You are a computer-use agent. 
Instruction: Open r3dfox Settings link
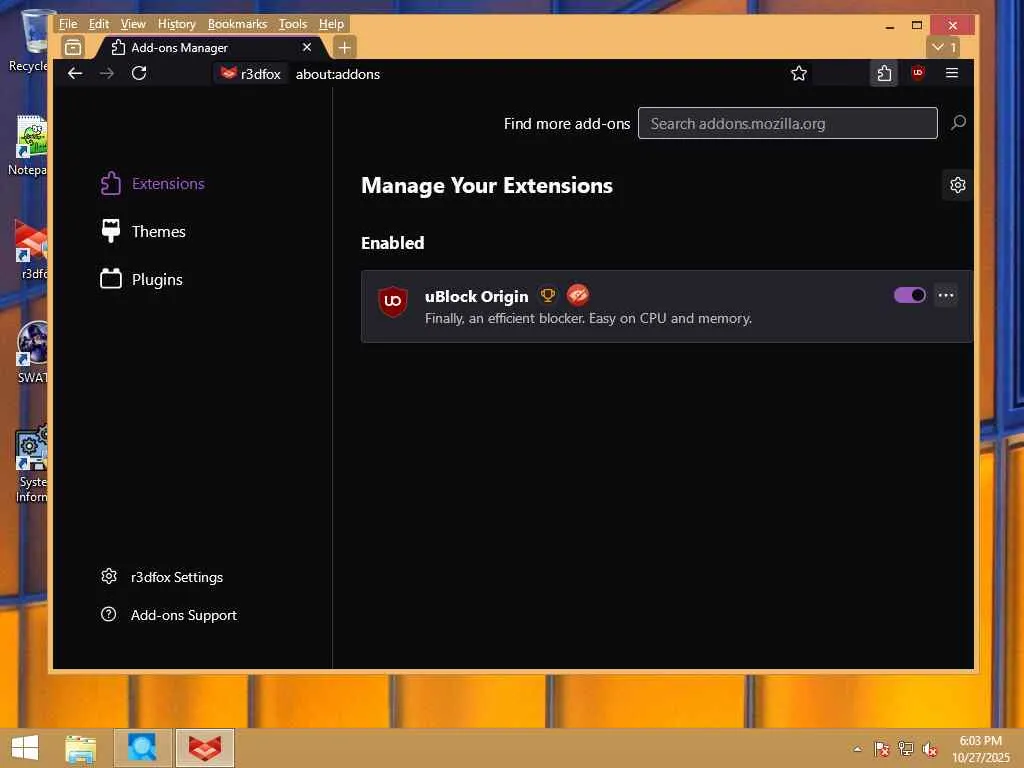pyautogui.click(x=162, y=577)
